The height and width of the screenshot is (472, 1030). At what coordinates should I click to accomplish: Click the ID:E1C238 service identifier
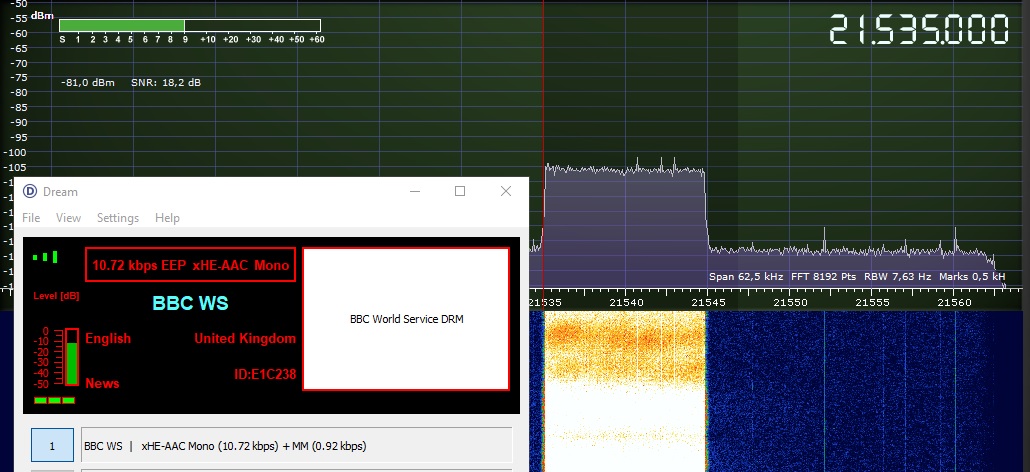tap(265, 375)
